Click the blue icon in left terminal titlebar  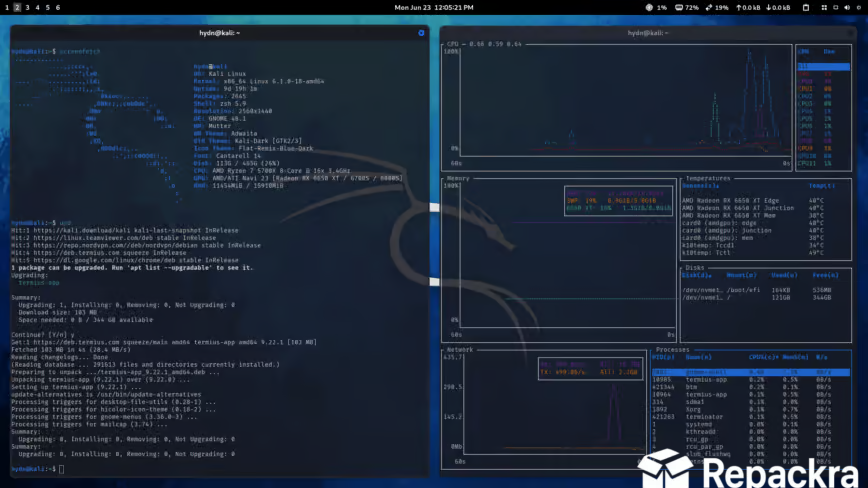click(x=421, y=33)
